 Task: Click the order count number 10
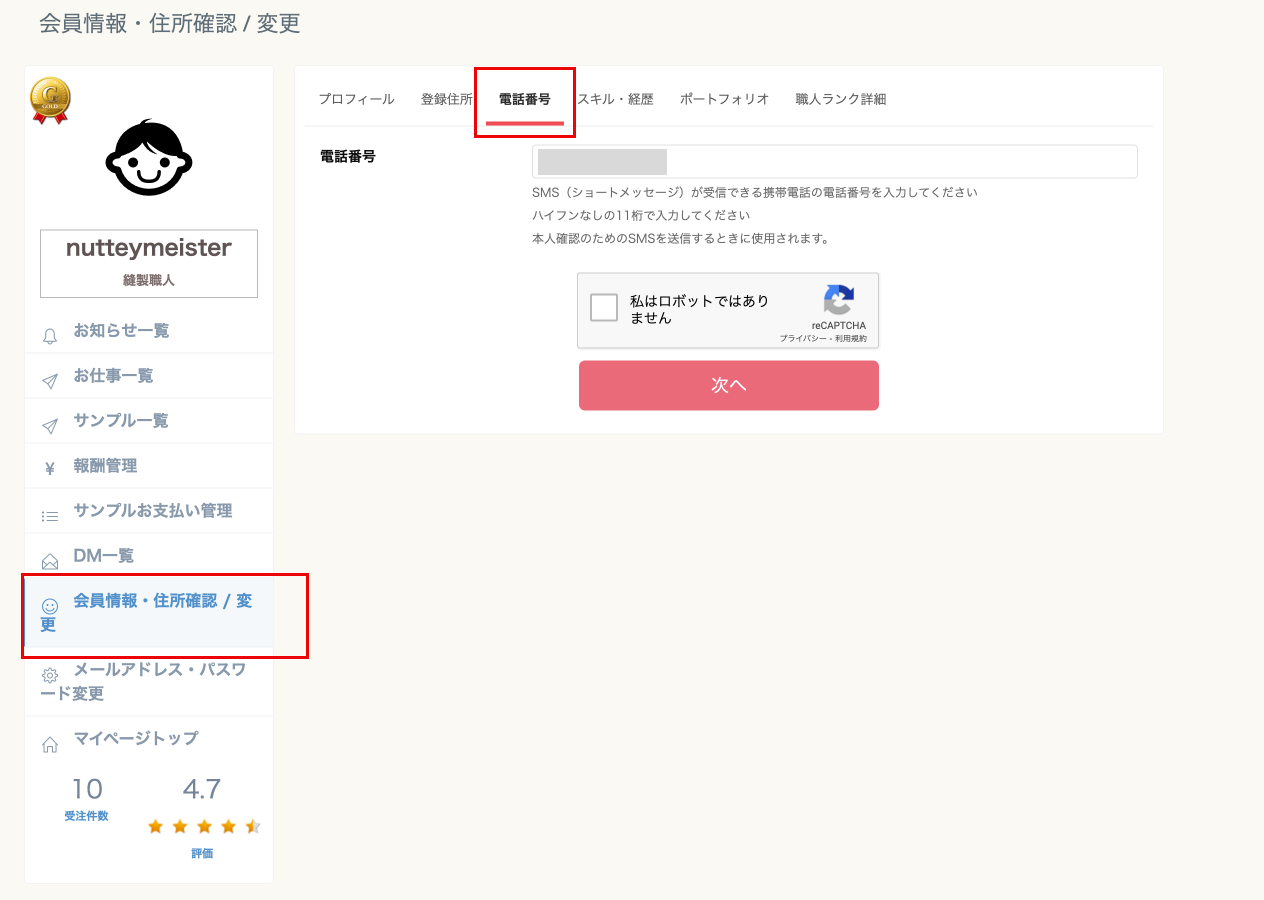pos(87,789)
